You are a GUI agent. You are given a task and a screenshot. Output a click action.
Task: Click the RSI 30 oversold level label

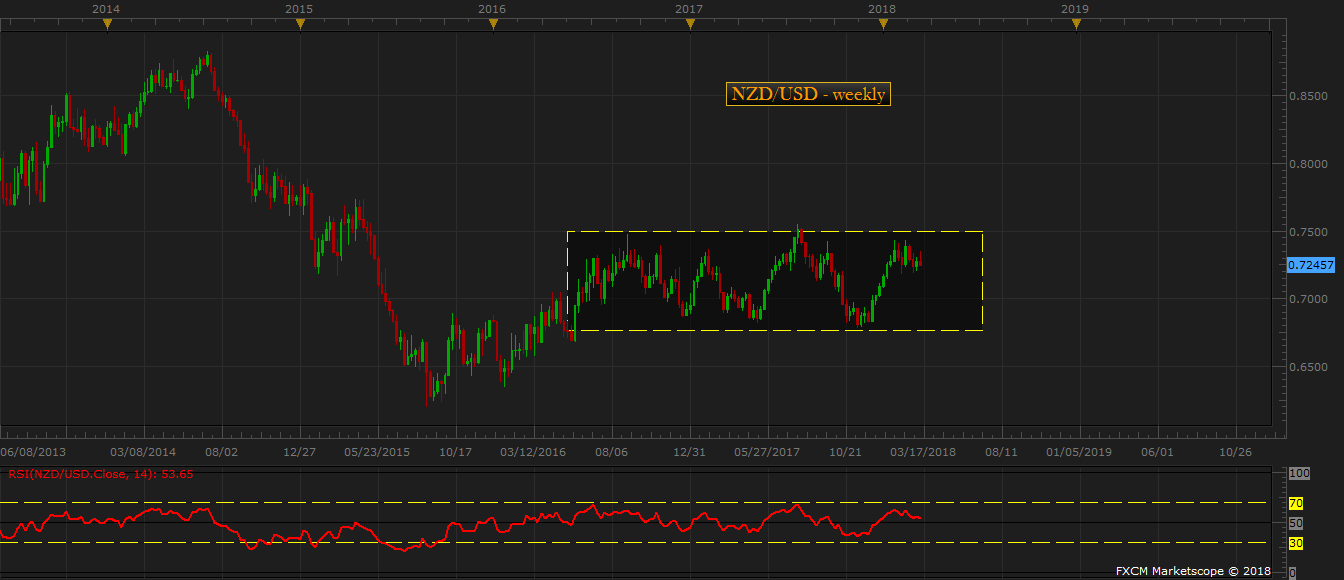[1296, 543]
